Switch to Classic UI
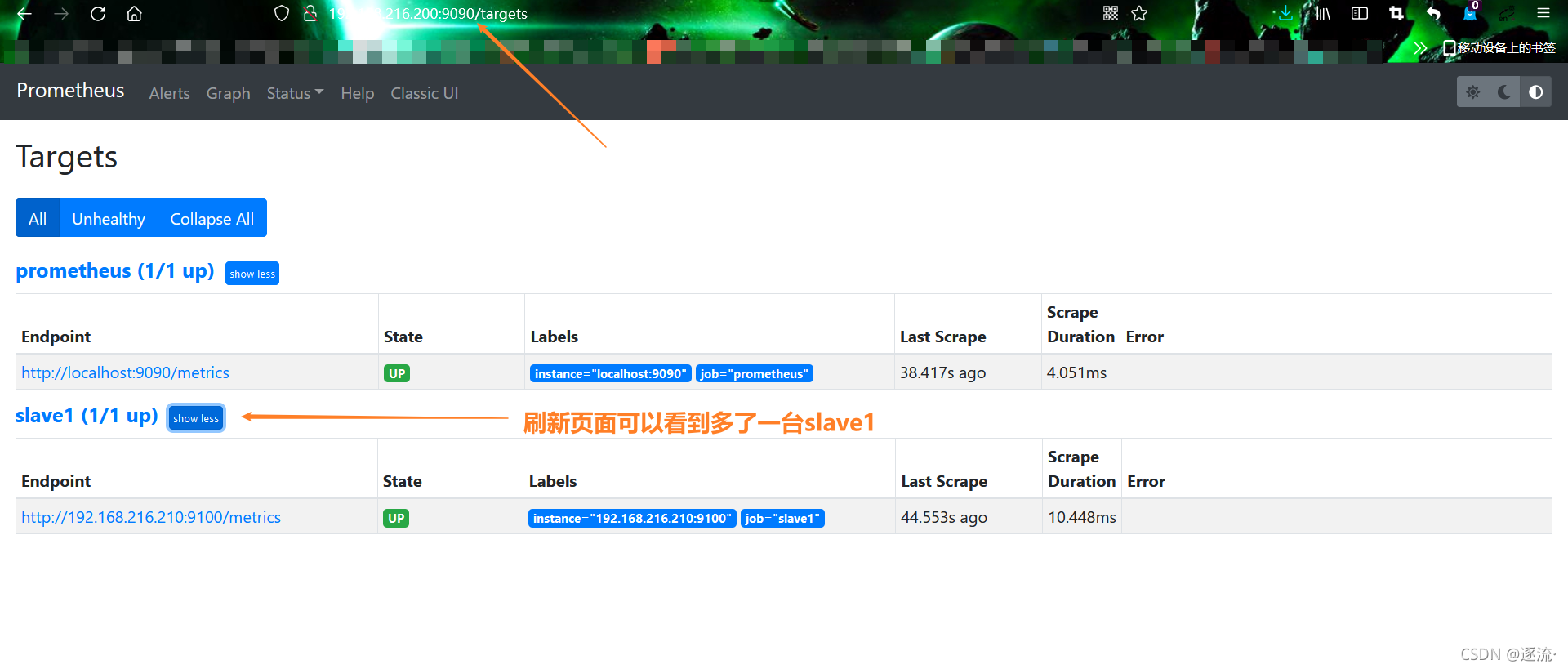This screenshot has height=669, width=1568. coord(424,93)
